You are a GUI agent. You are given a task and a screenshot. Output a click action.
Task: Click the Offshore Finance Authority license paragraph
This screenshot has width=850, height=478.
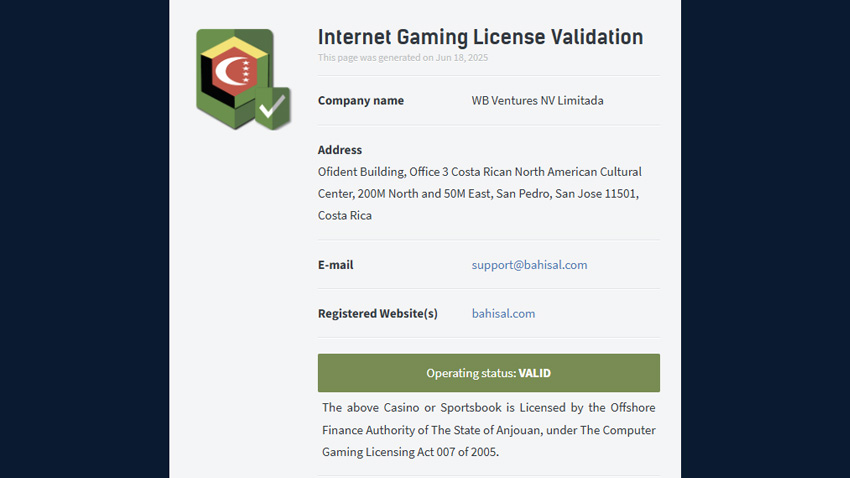click(x=488, y=430)
